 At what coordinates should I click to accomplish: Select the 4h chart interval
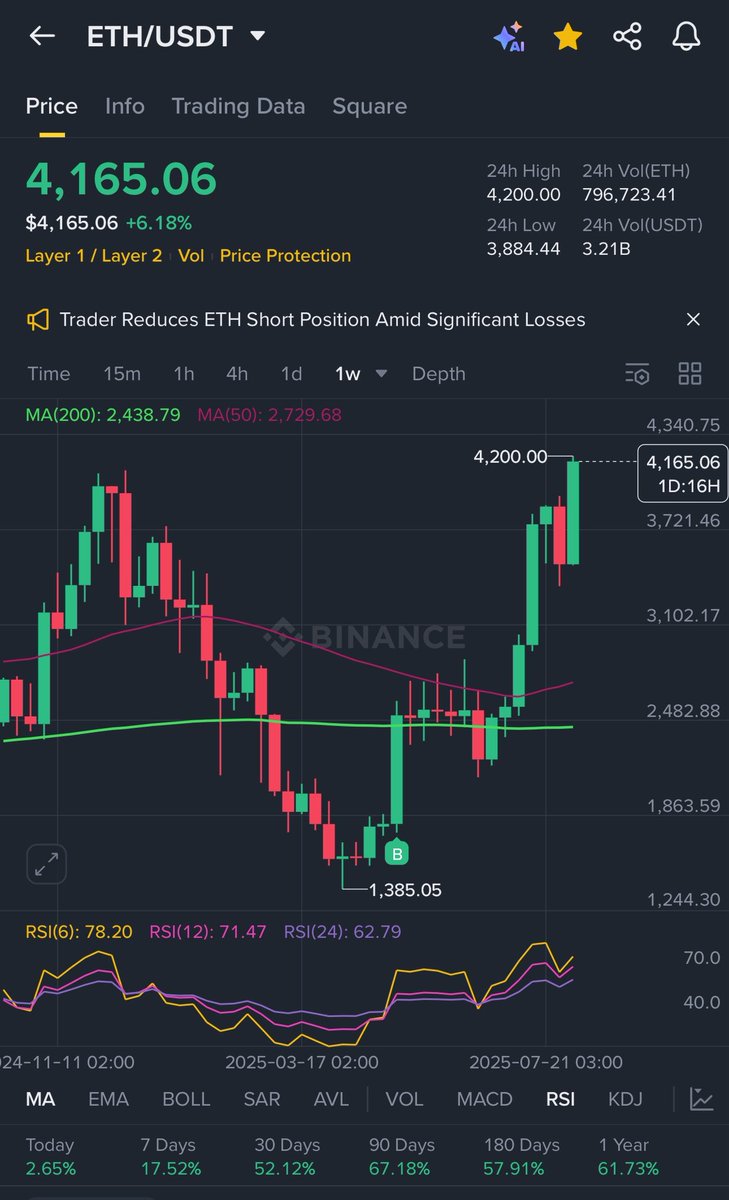(x=237, y=374)
